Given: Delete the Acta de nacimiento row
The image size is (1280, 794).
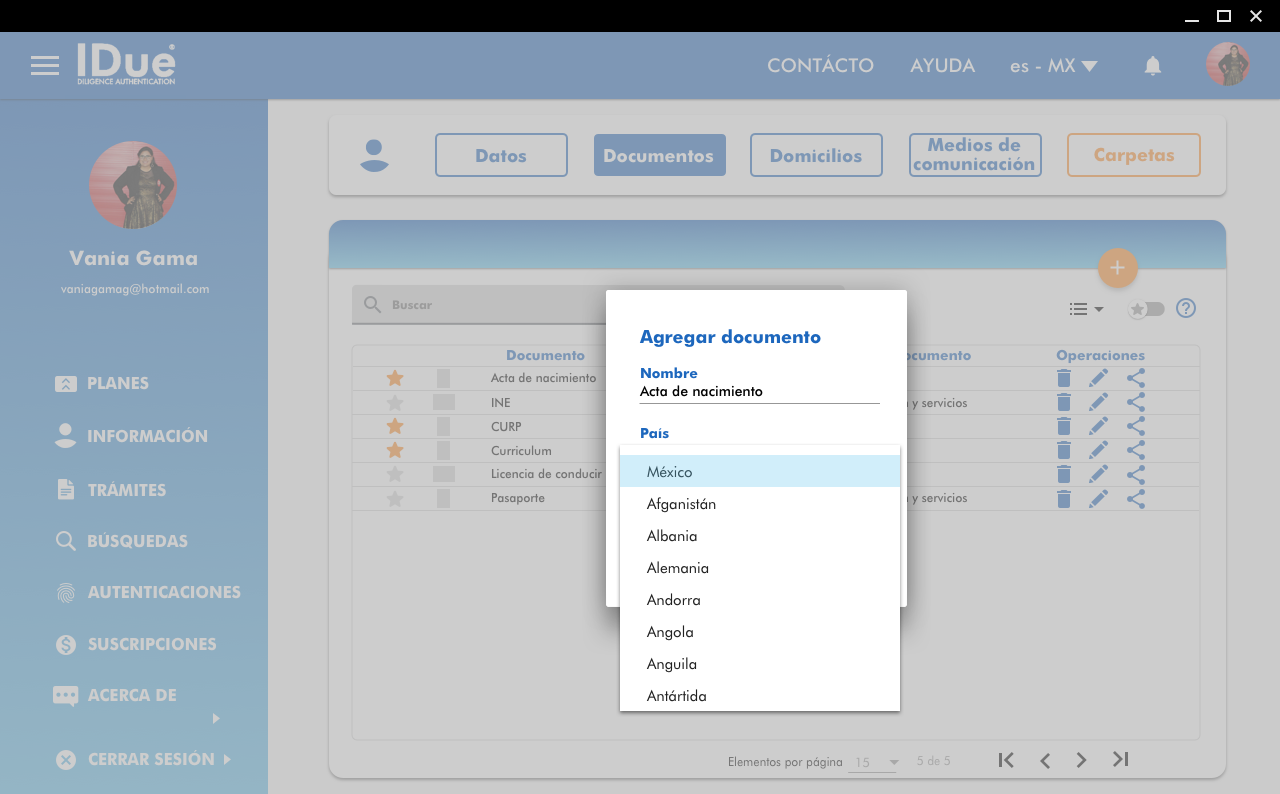Looking at the screenshot, I should pos(1064,378).
